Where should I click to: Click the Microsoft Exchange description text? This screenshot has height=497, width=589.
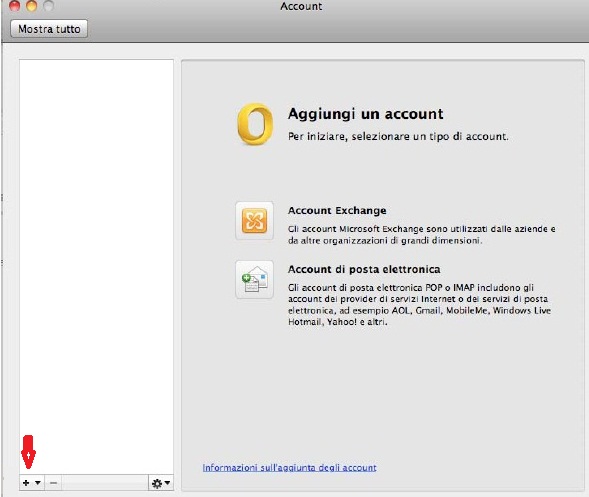click(421, 234)
